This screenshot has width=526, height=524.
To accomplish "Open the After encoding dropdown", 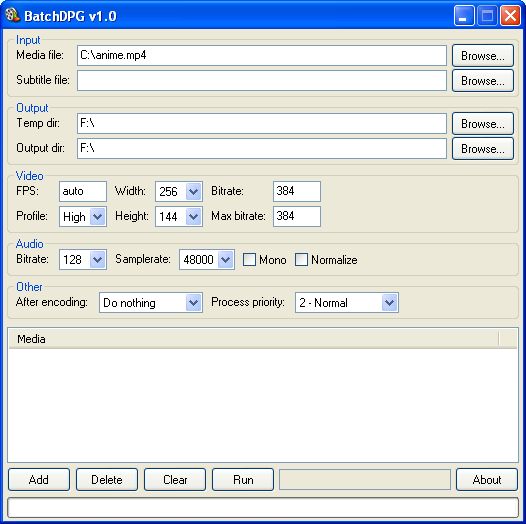I will click(193, 303).
